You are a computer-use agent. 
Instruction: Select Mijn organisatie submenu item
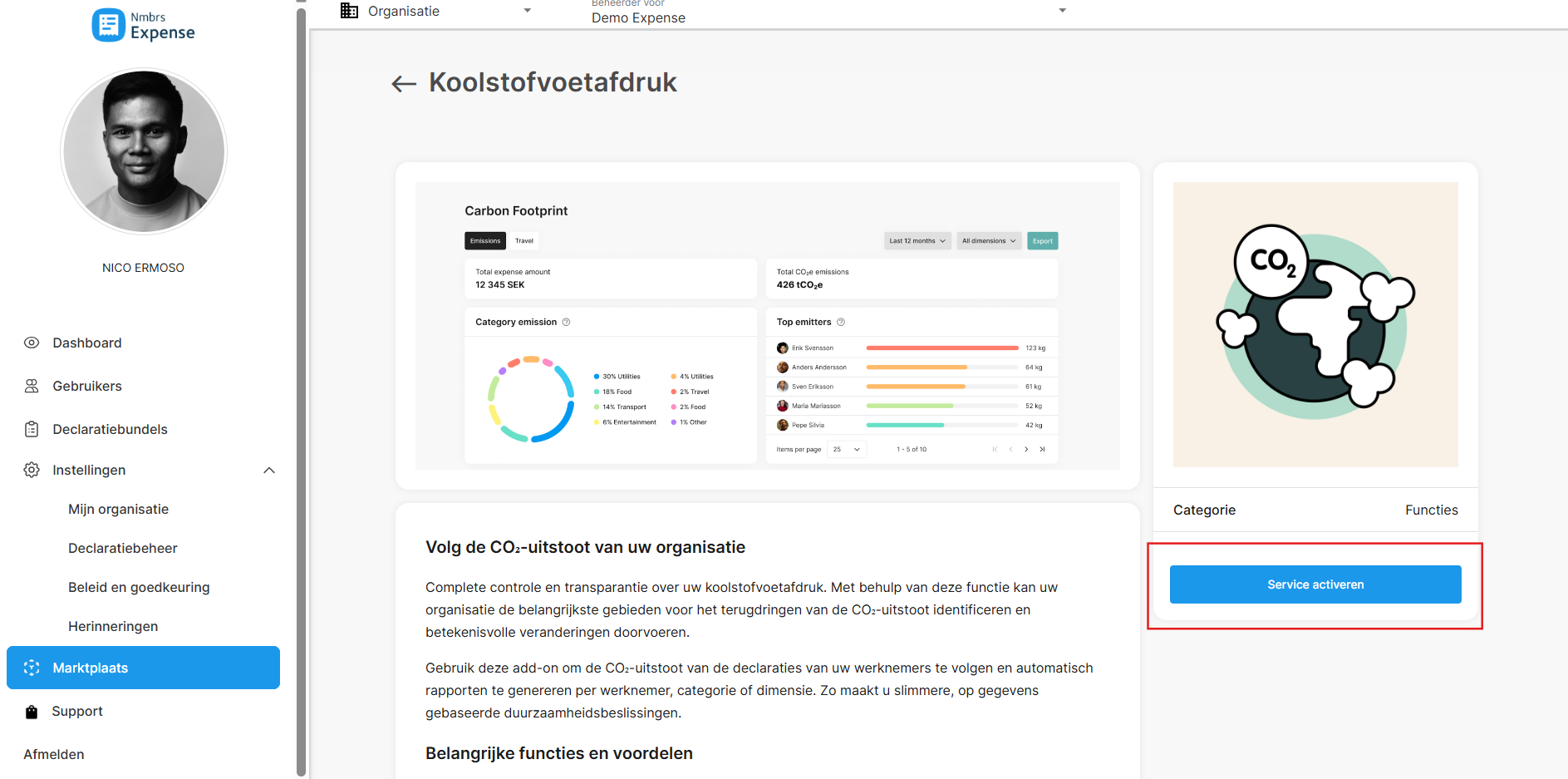click(118, 509)
